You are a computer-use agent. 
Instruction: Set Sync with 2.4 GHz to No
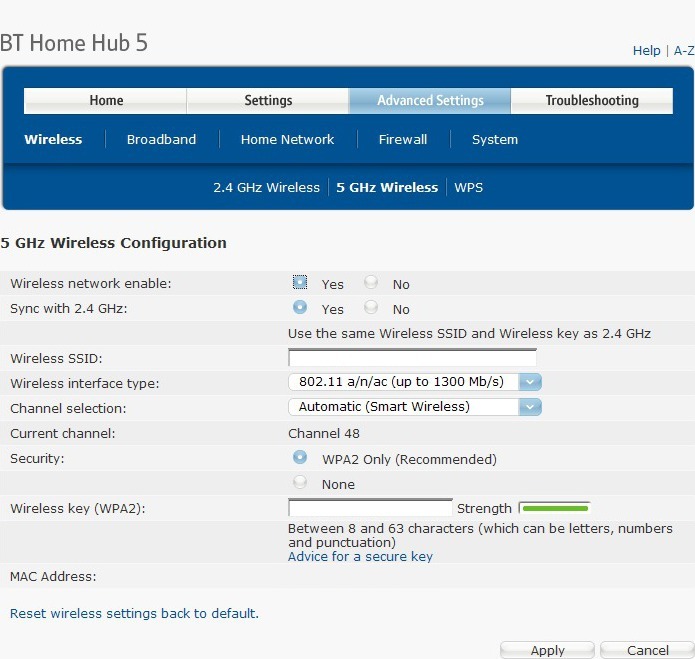pyautogui.click(x=371, y=307)
